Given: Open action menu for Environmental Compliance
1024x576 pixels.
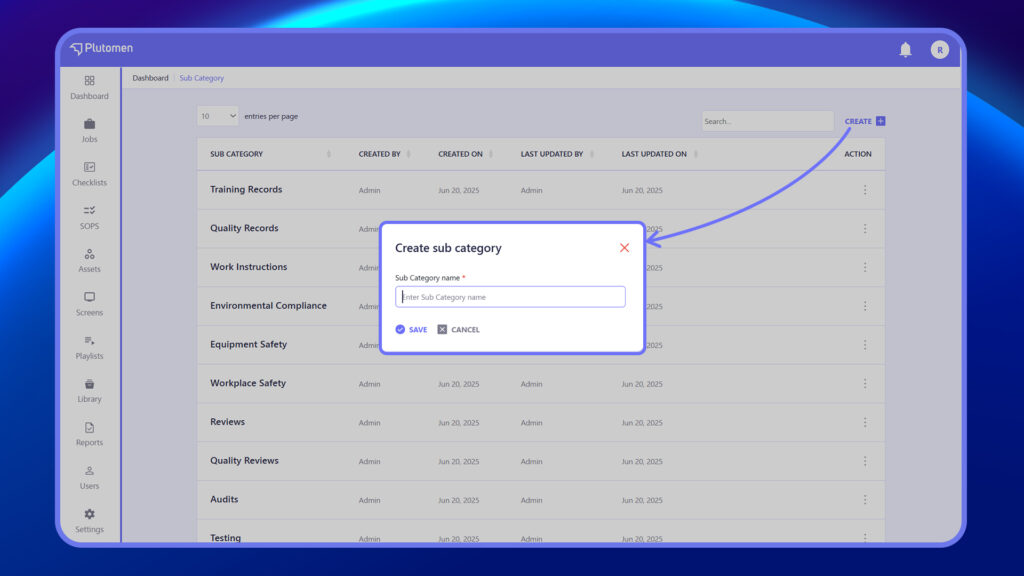Looking at the screenshot, I should [x=865, y=306].
